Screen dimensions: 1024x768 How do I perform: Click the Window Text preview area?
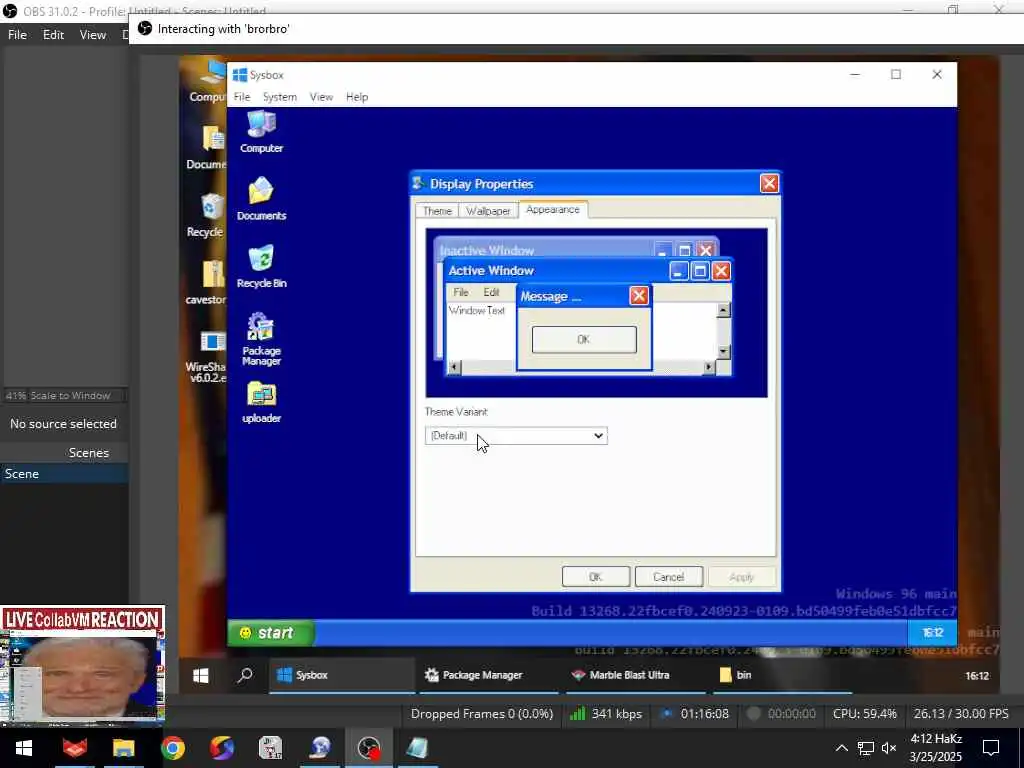[x=477, y=311]
